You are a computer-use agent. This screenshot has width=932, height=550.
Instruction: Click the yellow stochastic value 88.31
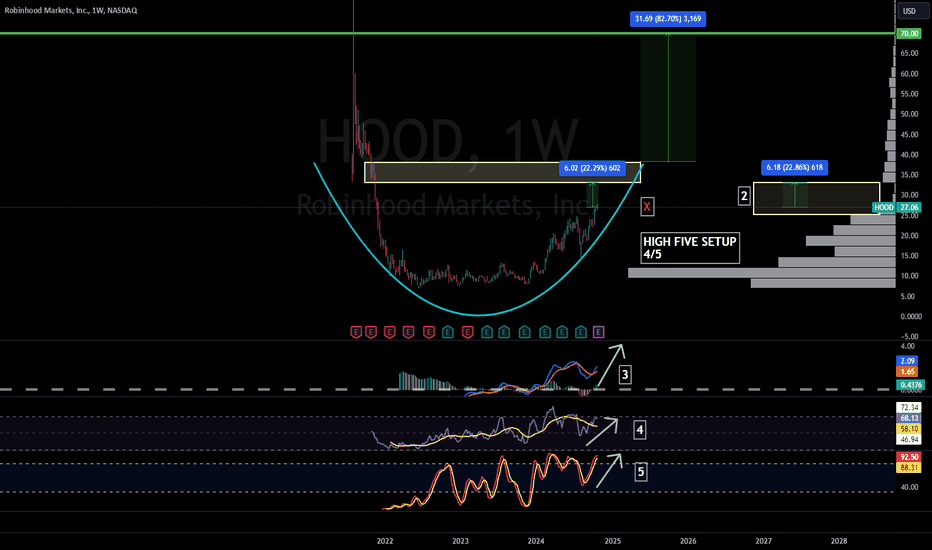pos(909,467)
